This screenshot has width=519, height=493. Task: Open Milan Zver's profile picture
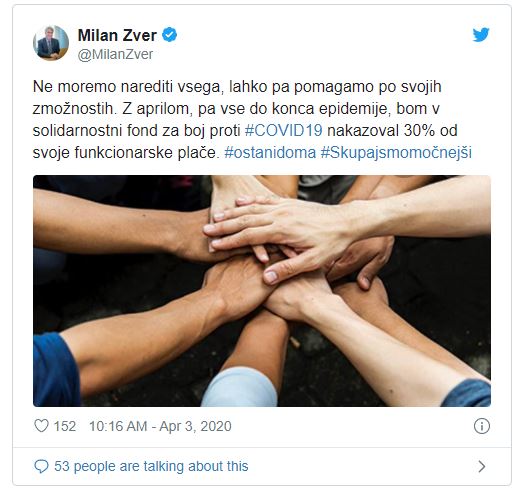[51, 43]
